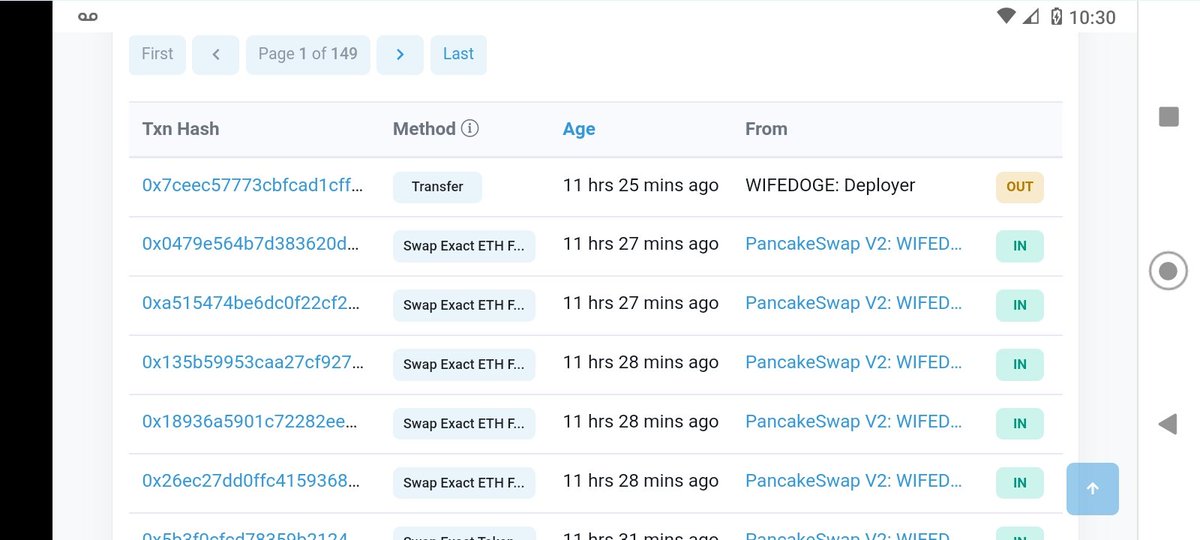Tap the 10:30 status bar clock
The height and width of the screenshot is (540, 1200).
[x=1092, y=17]
